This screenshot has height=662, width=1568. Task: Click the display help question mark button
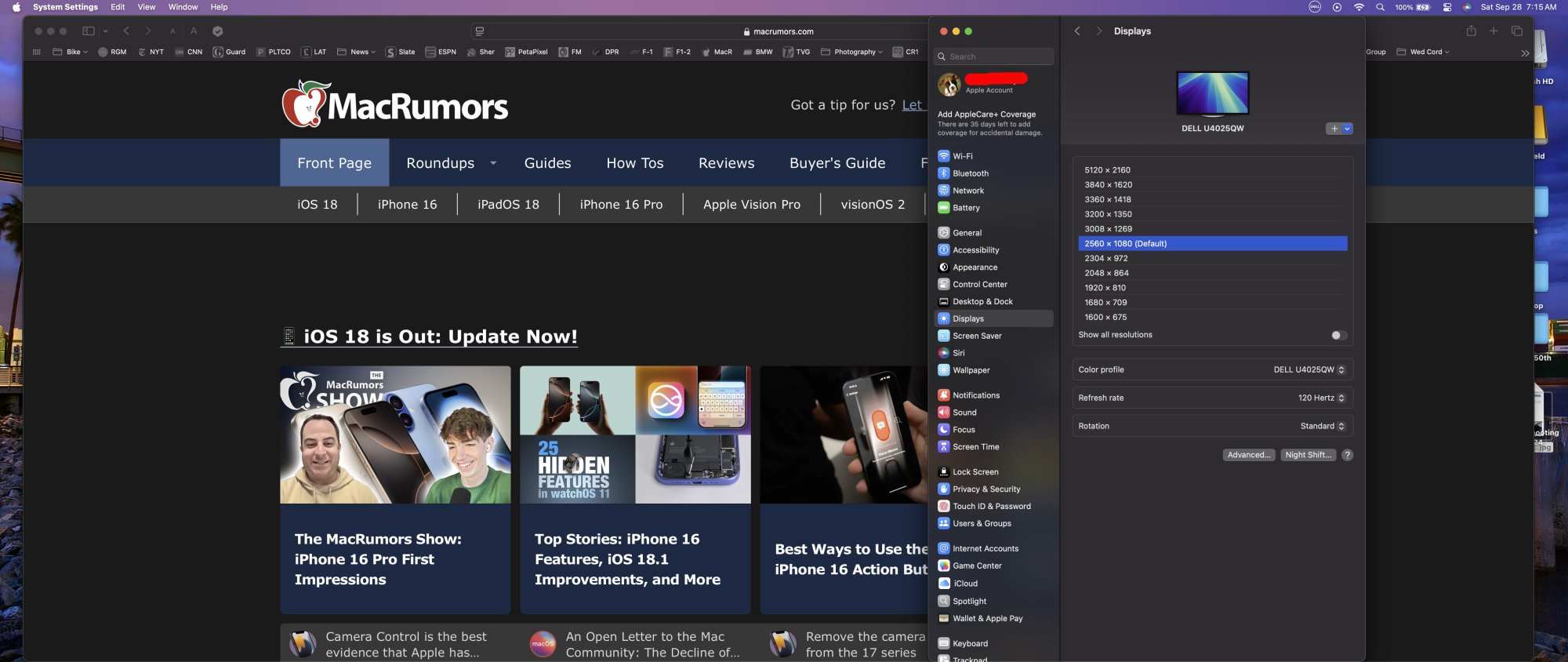(1347, 455)
